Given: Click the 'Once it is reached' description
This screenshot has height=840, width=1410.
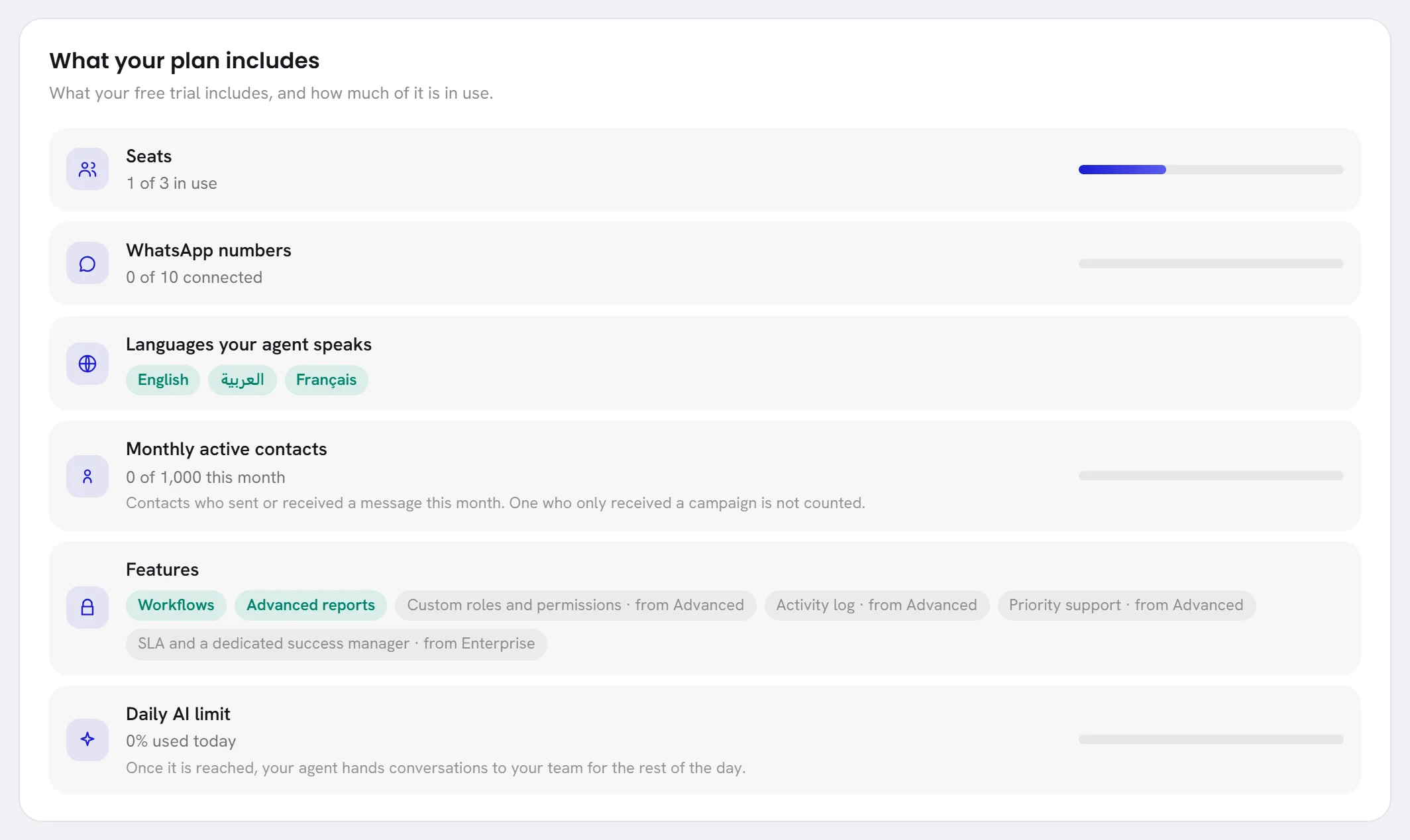Looking at the screenshot, I should click(436, 768).
